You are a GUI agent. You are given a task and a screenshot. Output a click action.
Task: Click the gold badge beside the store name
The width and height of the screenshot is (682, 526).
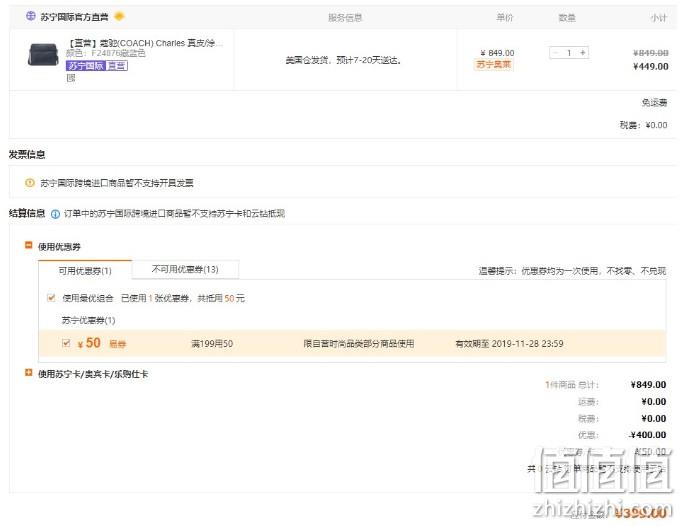[119, 17]
